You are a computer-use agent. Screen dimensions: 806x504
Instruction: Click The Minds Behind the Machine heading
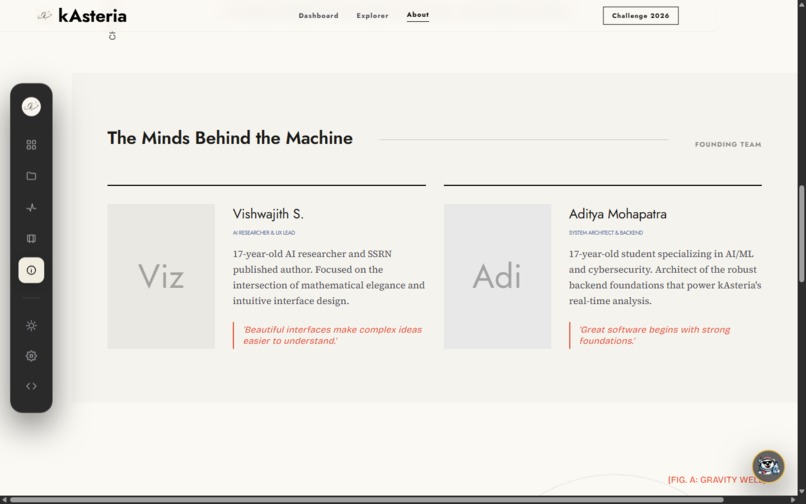230,138
